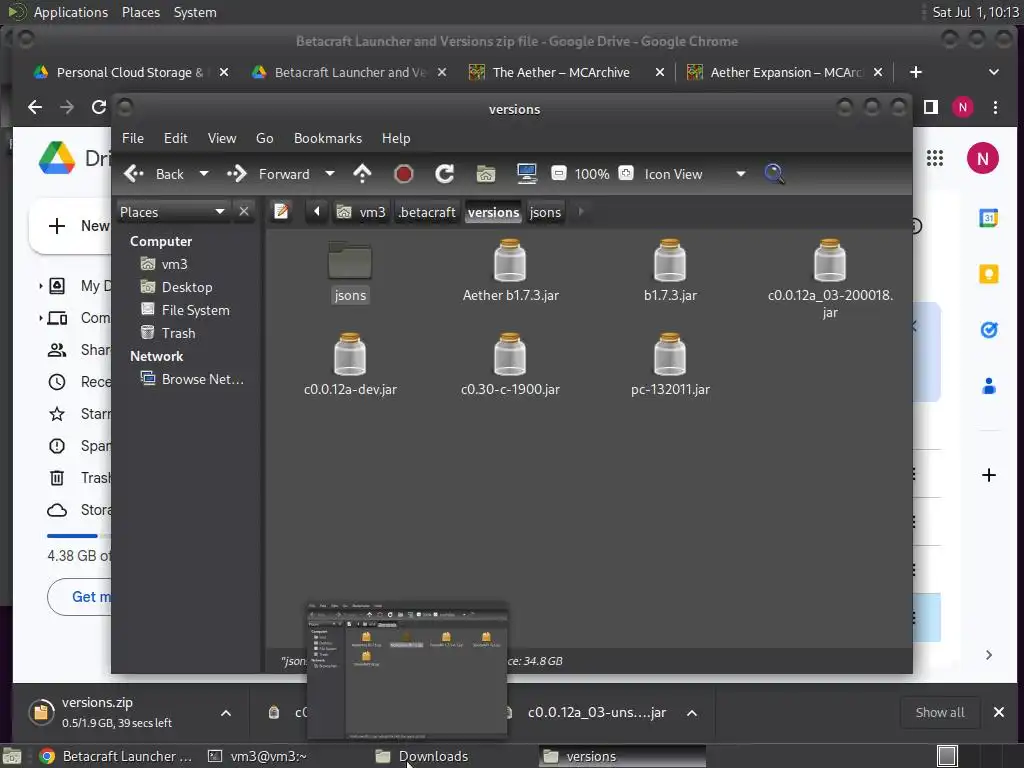Open Google Tasks side panel icon
Image resolution: width=1024 pixels, height=768 pixels.
(x=989, y=330)
